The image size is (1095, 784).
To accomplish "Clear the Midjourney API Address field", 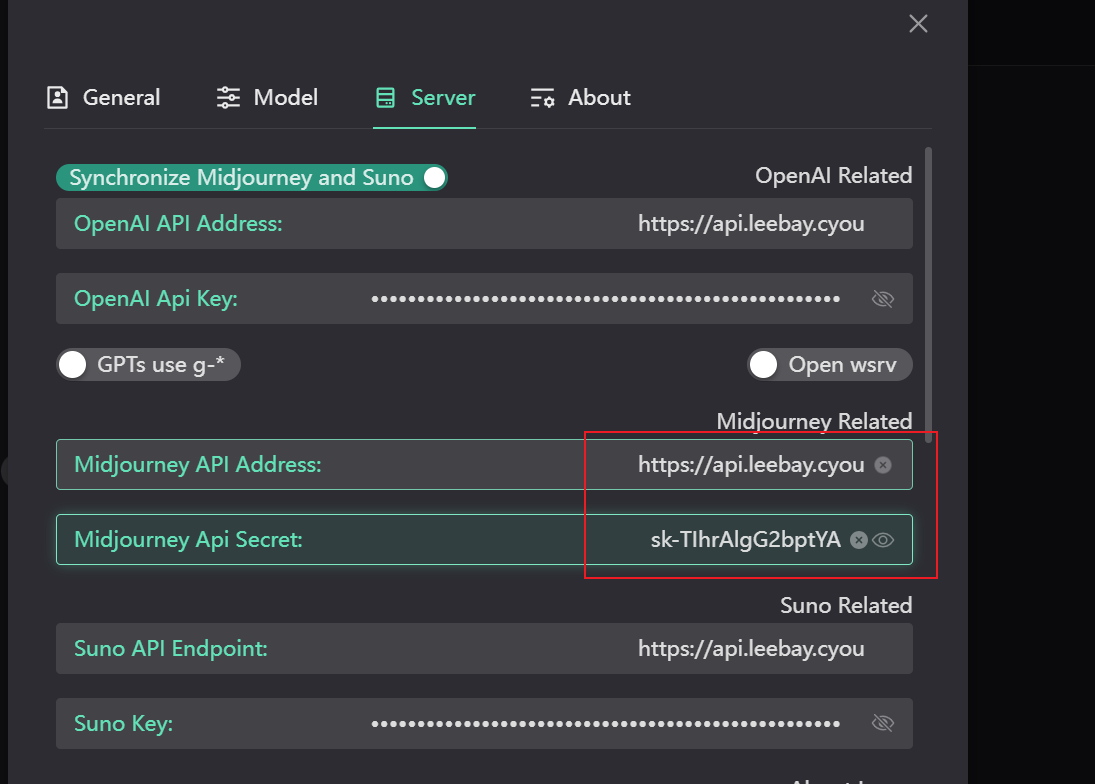I will point(882,465).
